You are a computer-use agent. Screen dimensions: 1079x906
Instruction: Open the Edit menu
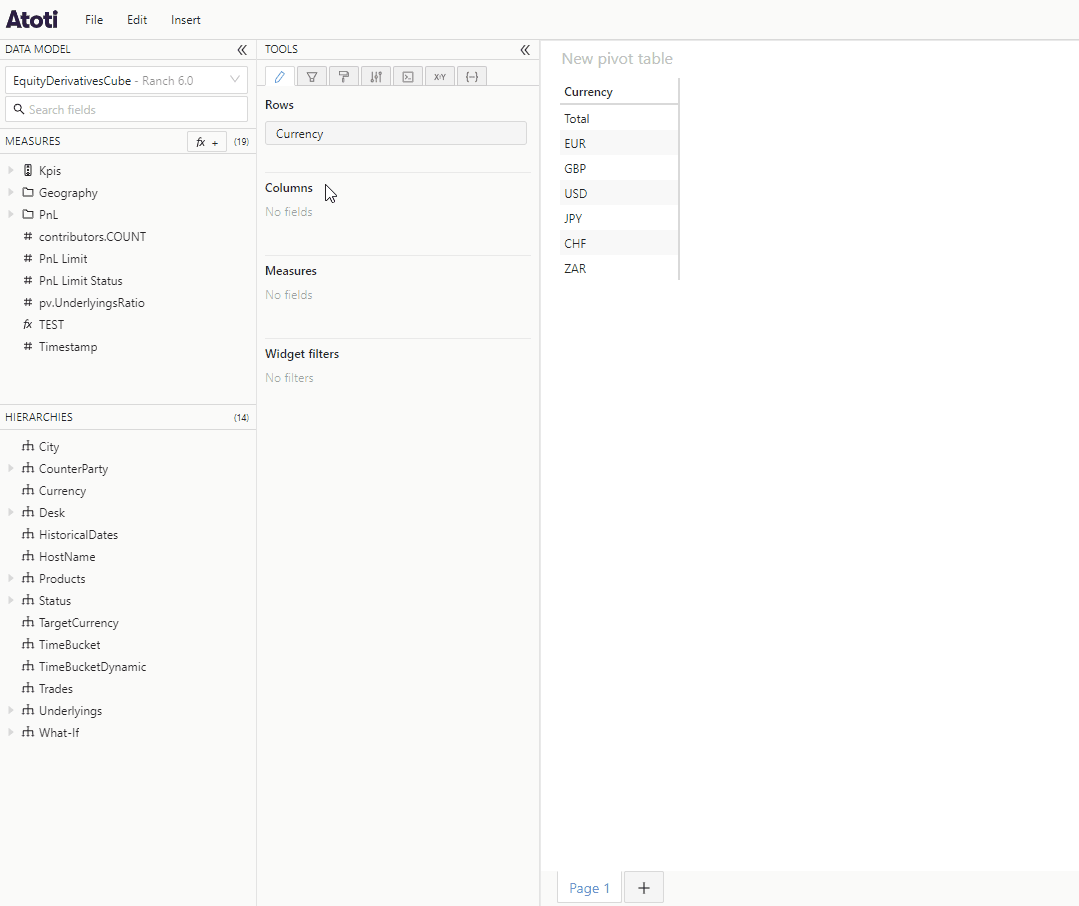click(137, 20)
